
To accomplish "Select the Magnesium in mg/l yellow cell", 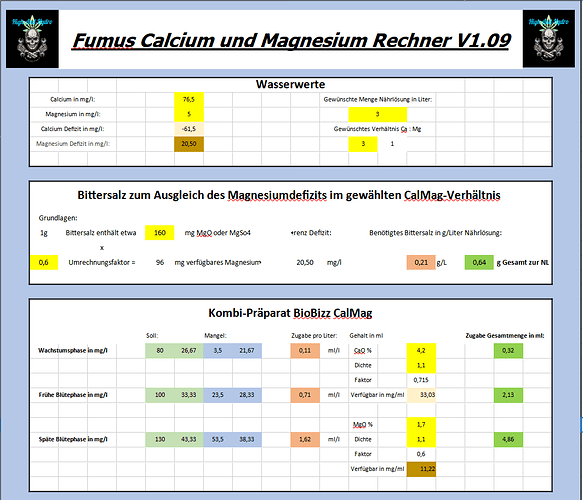I will point(189,114).
